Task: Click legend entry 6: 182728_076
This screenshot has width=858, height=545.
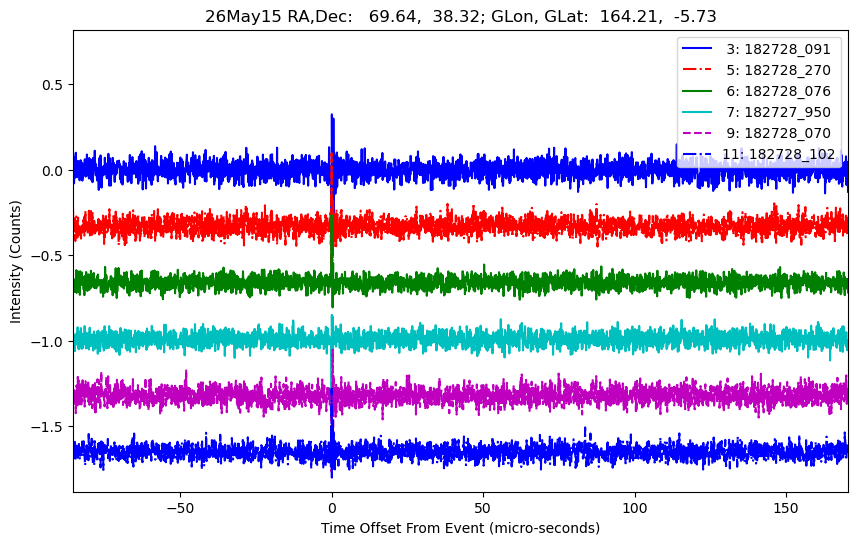Action: [x=756, y=91]
